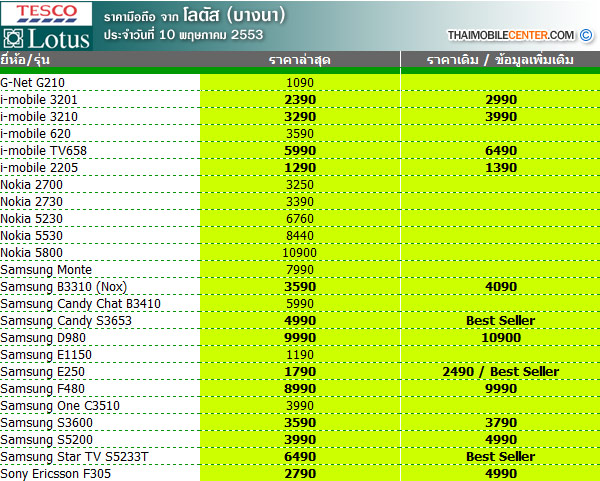Click 2490 / Best Seller for Samsung E250
This screenshot has height=481, width=600.
[501, 372]
